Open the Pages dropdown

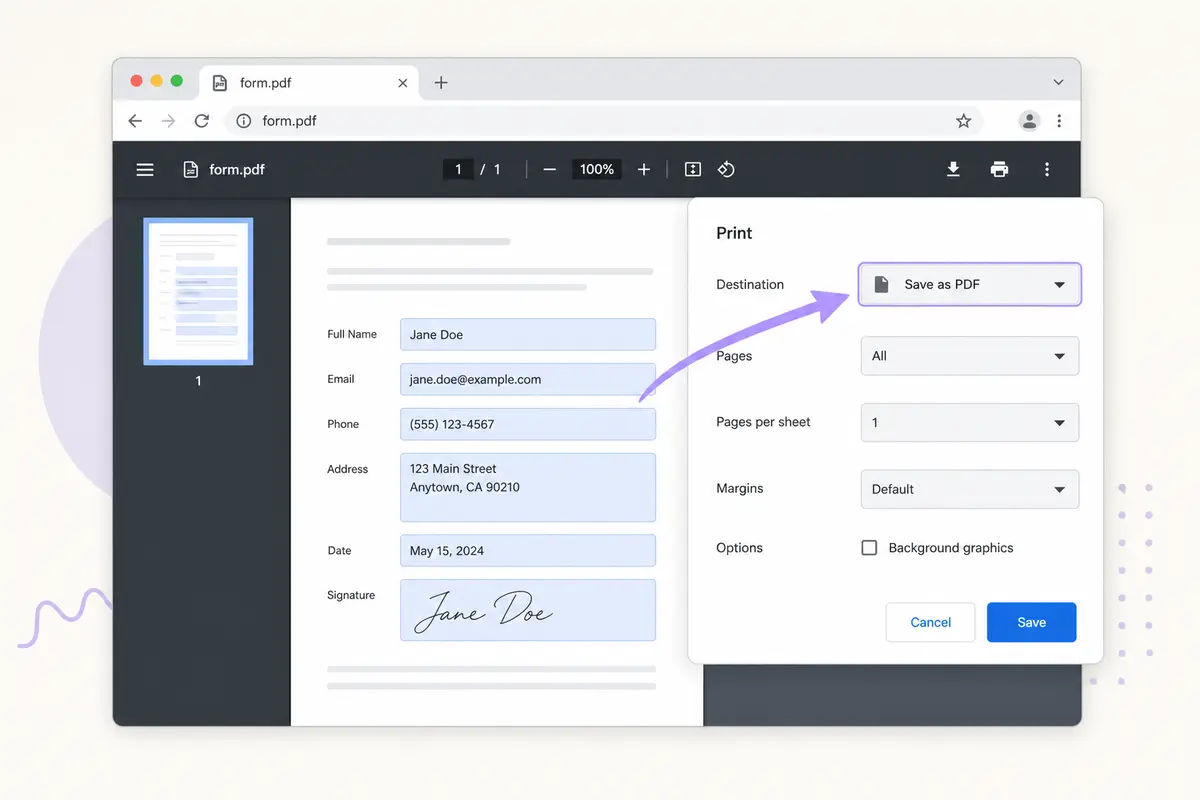pos(970,356)
